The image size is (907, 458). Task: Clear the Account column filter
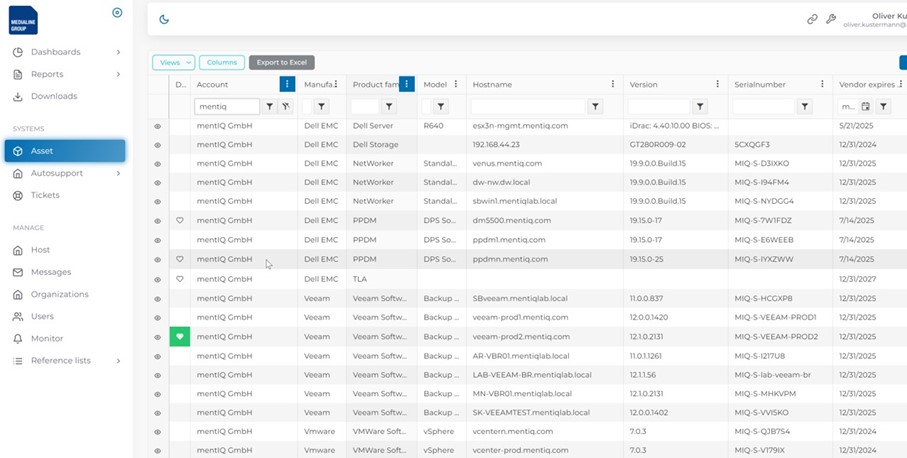click(x=286, y=106)
